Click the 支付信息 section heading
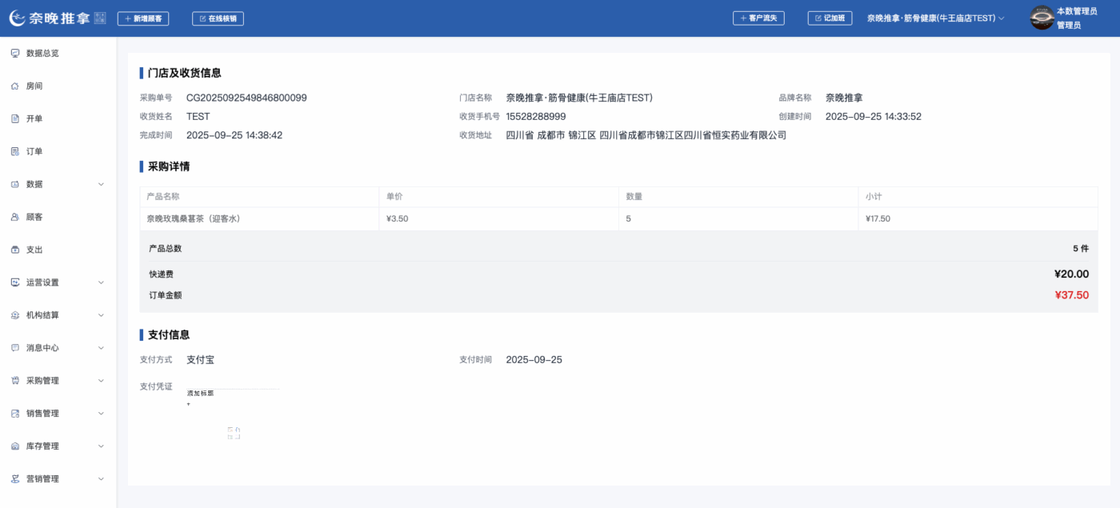The image size is (1120, 508). pos(169,334)
